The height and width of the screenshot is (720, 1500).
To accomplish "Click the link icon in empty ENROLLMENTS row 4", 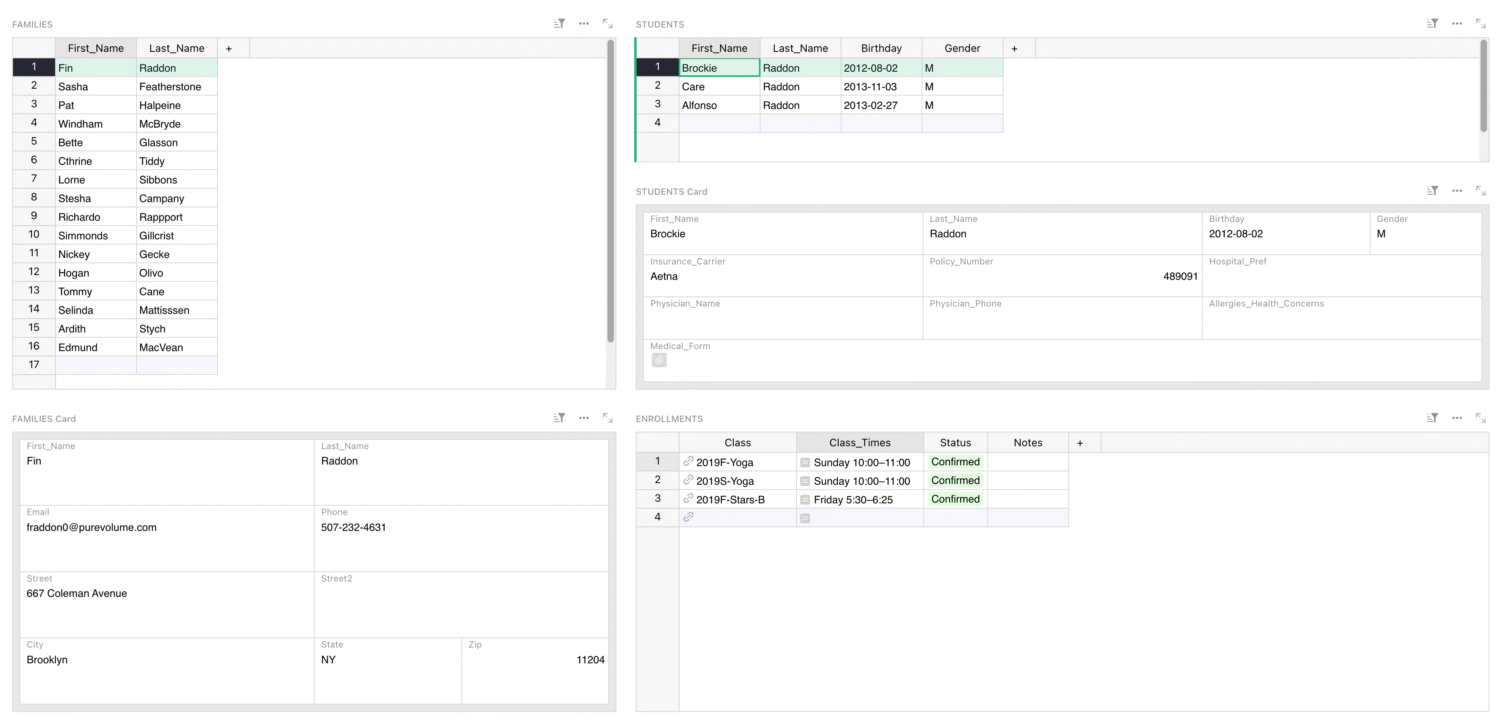I will [x=688, y=517].
